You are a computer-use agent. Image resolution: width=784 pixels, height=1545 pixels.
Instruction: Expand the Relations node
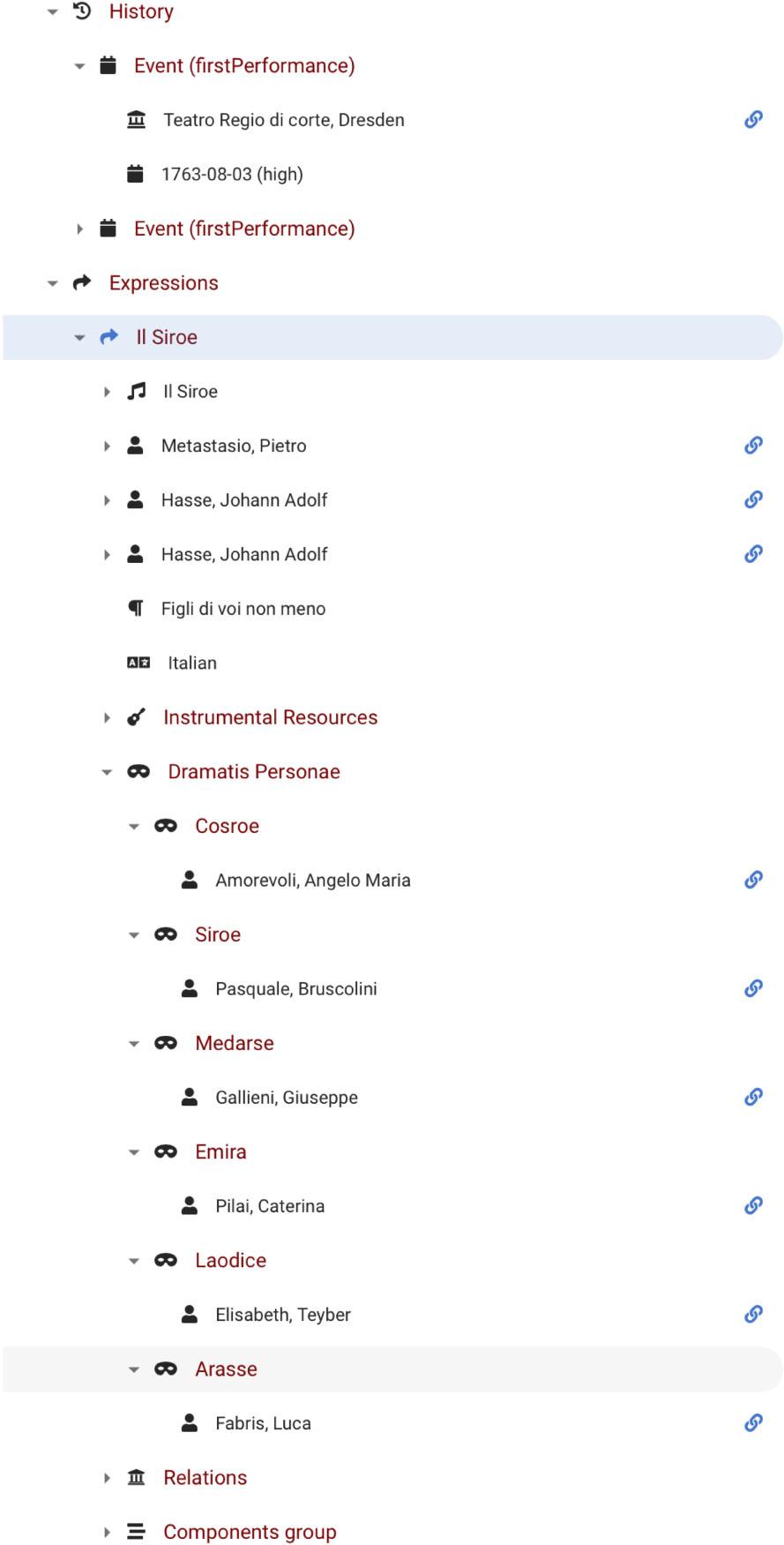point(107,1477)
